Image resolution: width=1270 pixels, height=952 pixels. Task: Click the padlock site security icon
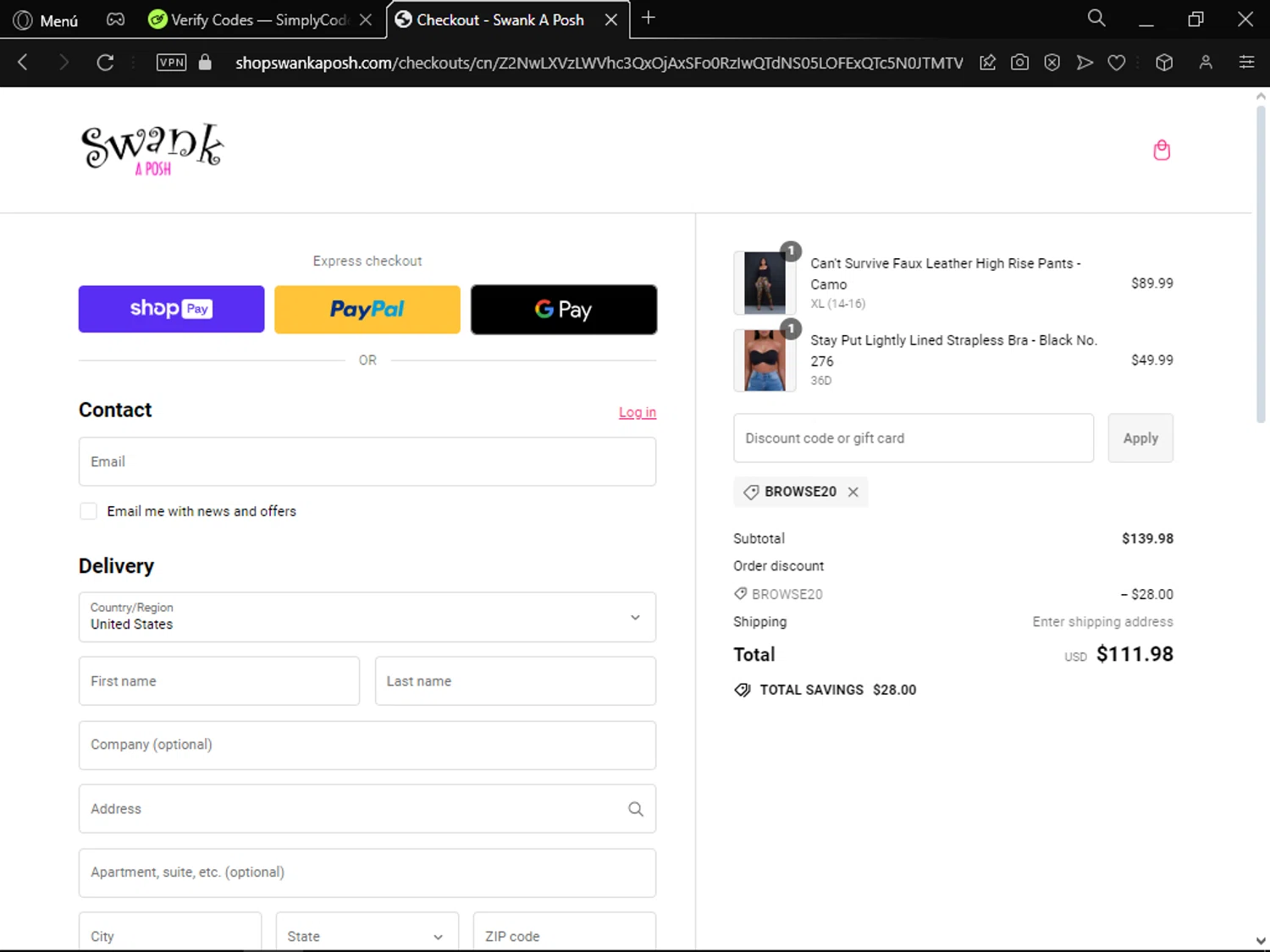(205, 62)
